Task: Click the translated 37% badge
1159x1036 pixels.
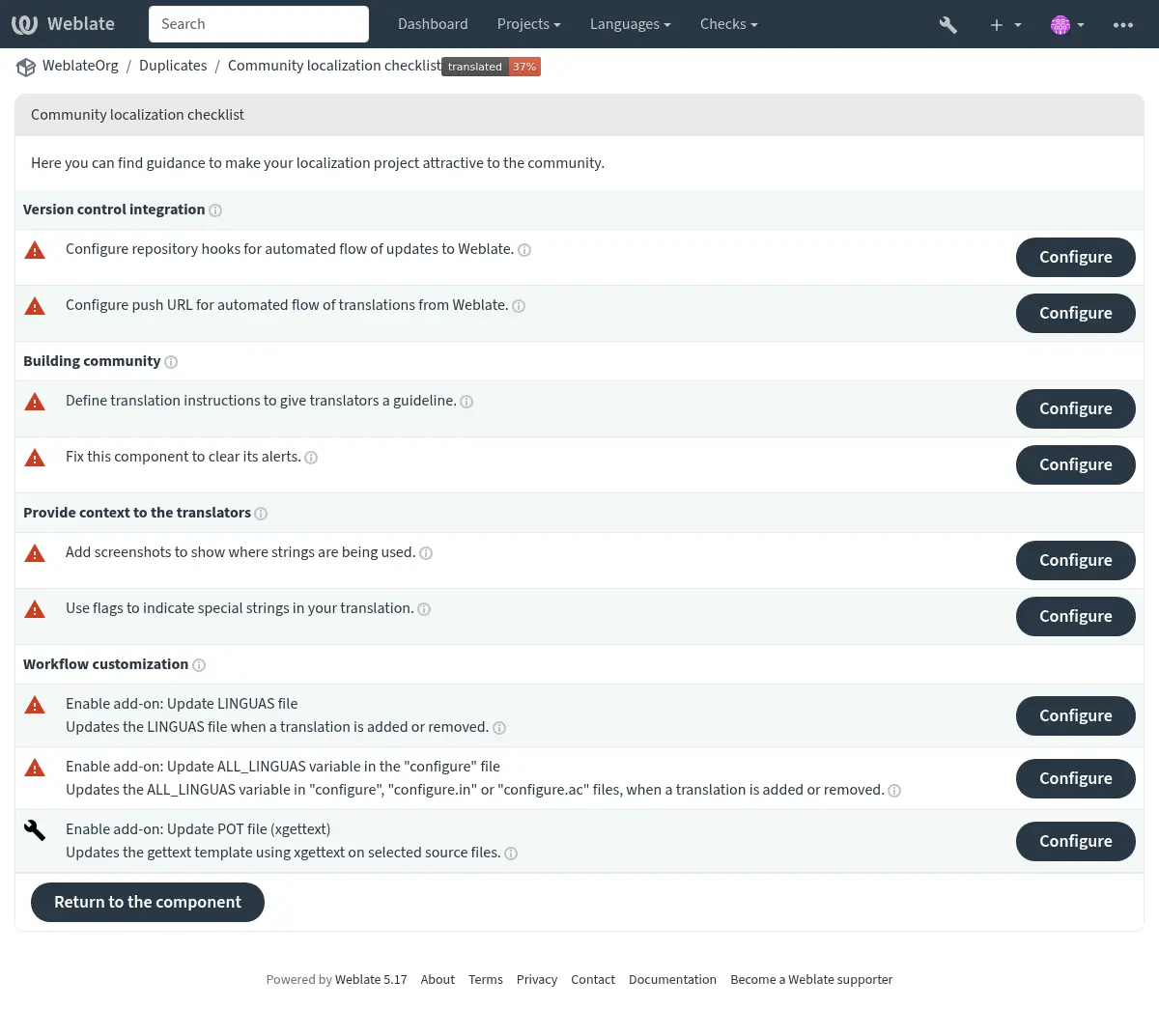Action: 491,67
